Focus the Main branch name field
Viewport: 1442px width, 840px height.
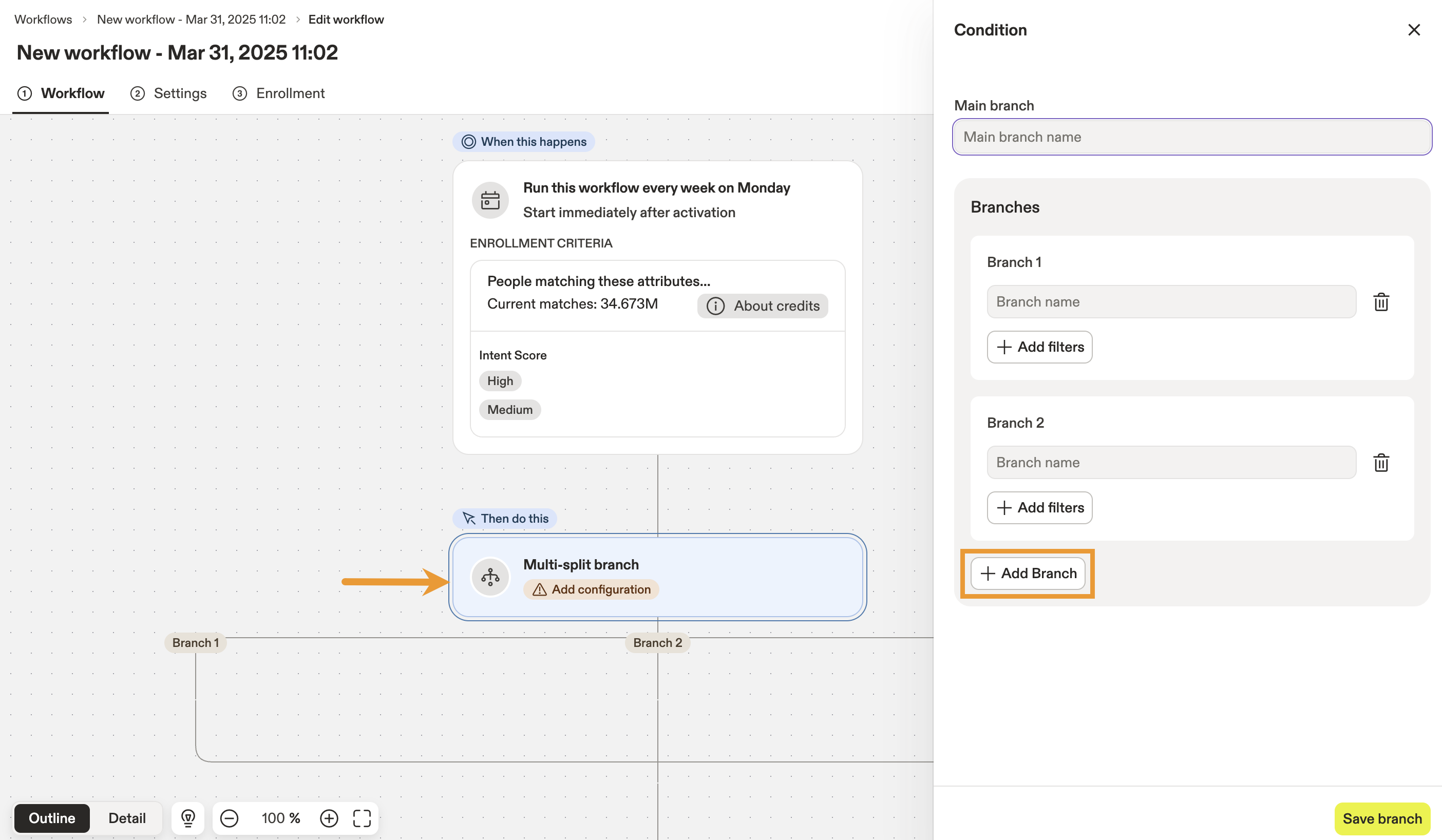pyautogui.click(x=1191, y=137)
